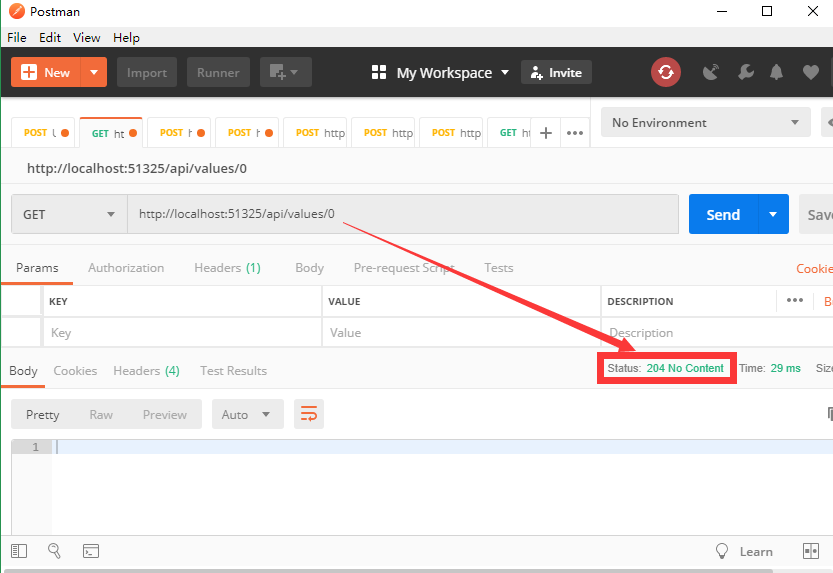833x573 pixels.
Task: Click the Cookies link
Action: coord(814,269)
